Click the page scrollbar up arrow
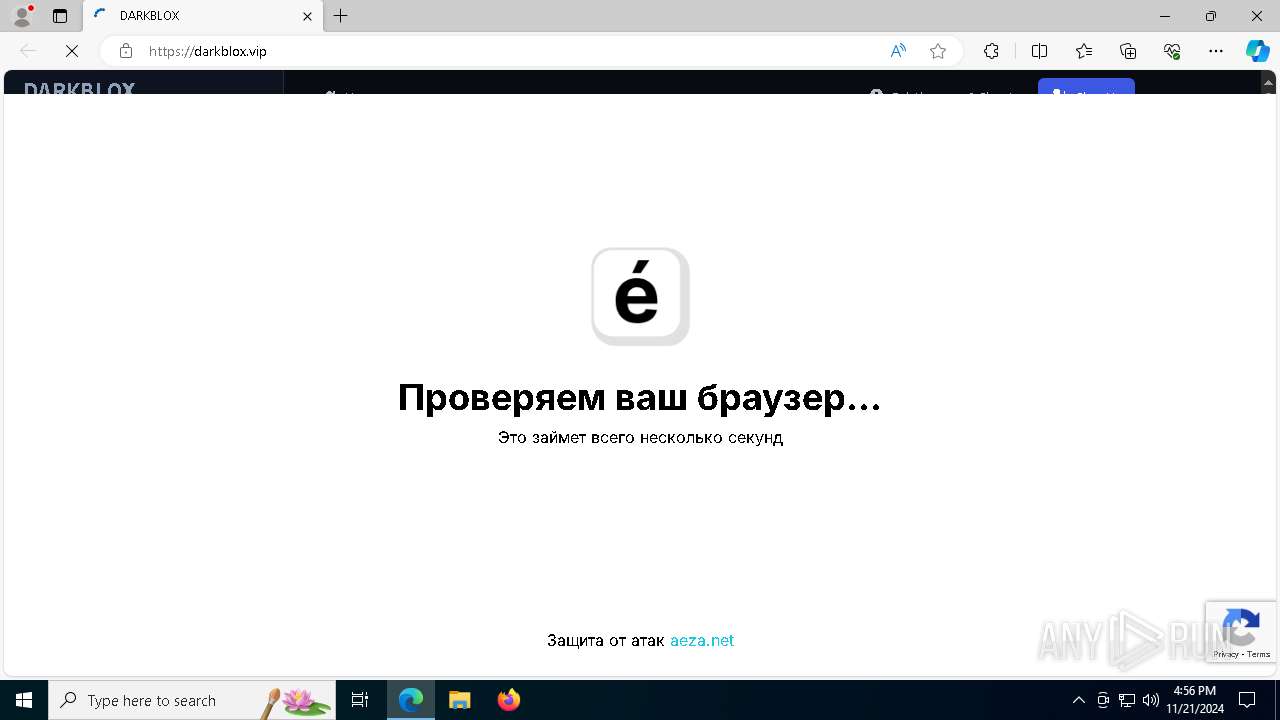 1269,83
